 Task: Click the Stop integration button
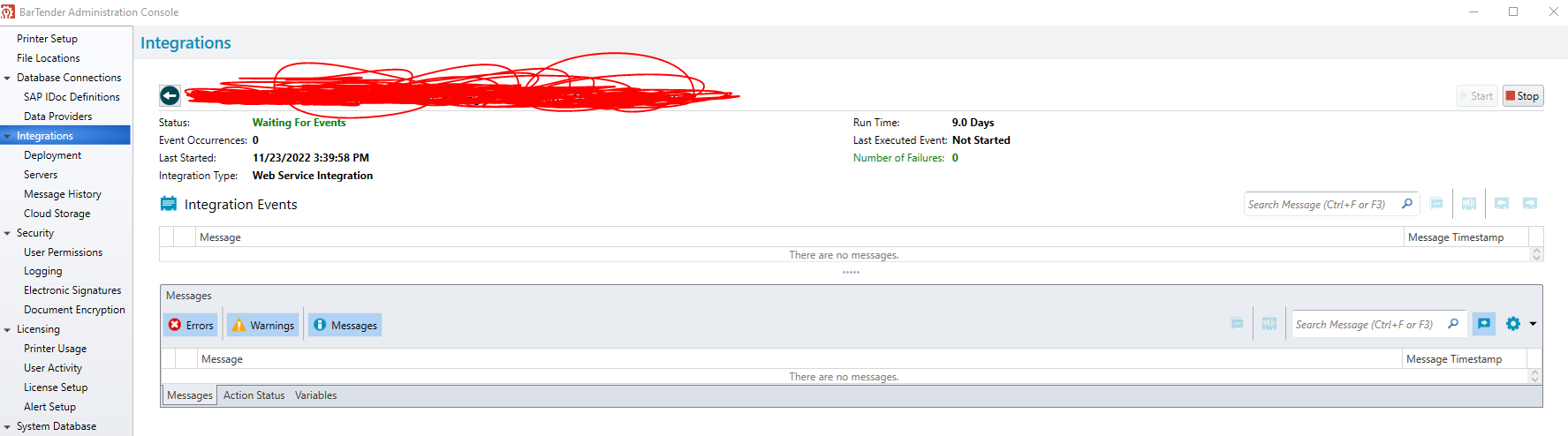click(1523, 96)
